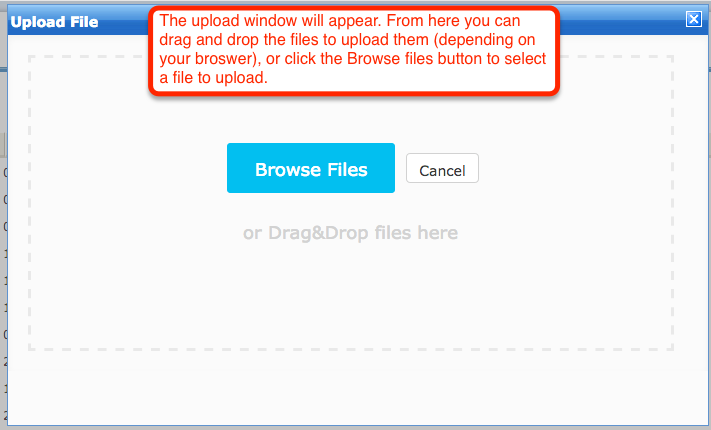Screen dimensions: 711x430
Task: Cancel the file upload
Action: (x=442, y=168)
